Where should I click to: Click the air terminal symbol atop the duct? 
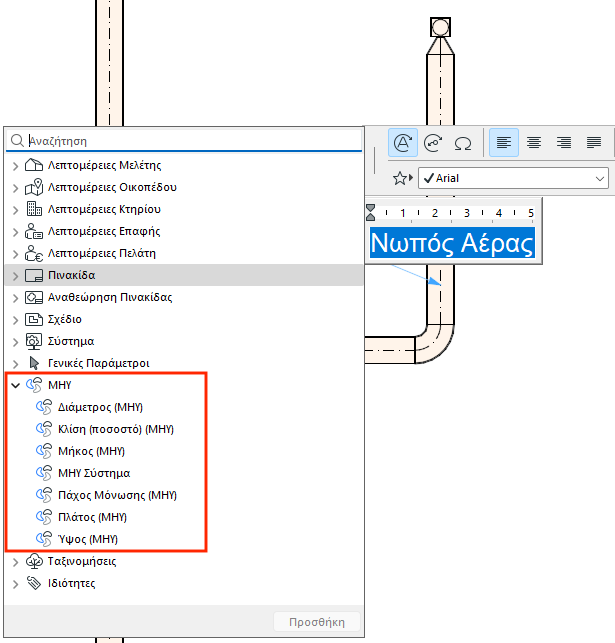440,27
